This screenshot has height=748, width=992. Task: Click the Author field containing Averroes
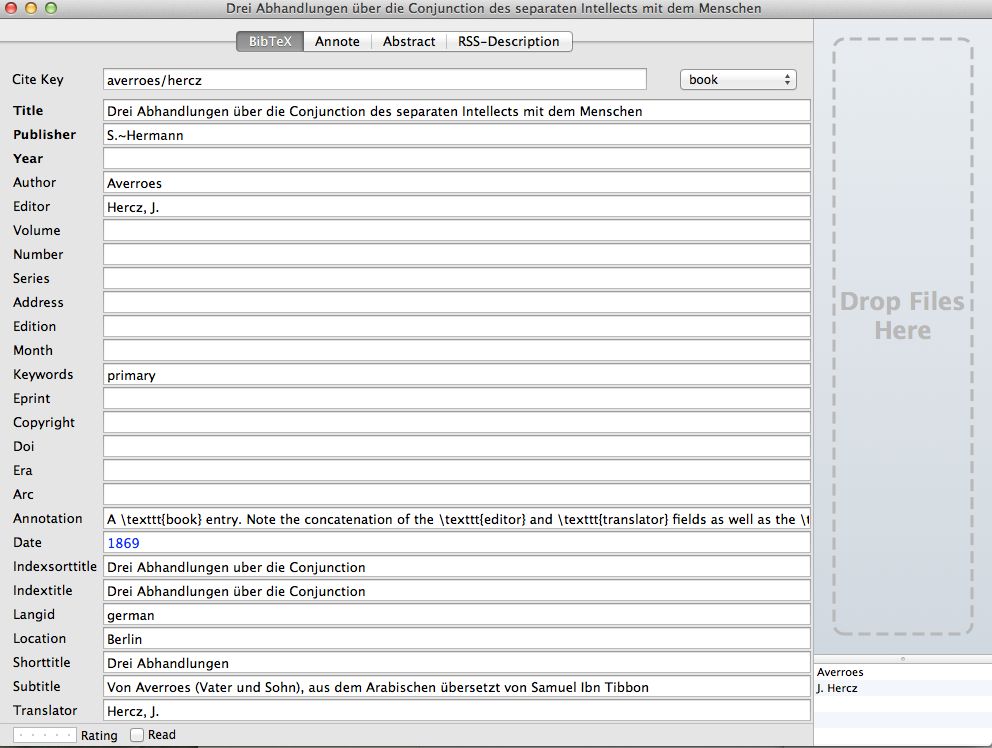[x=457, y=183]
